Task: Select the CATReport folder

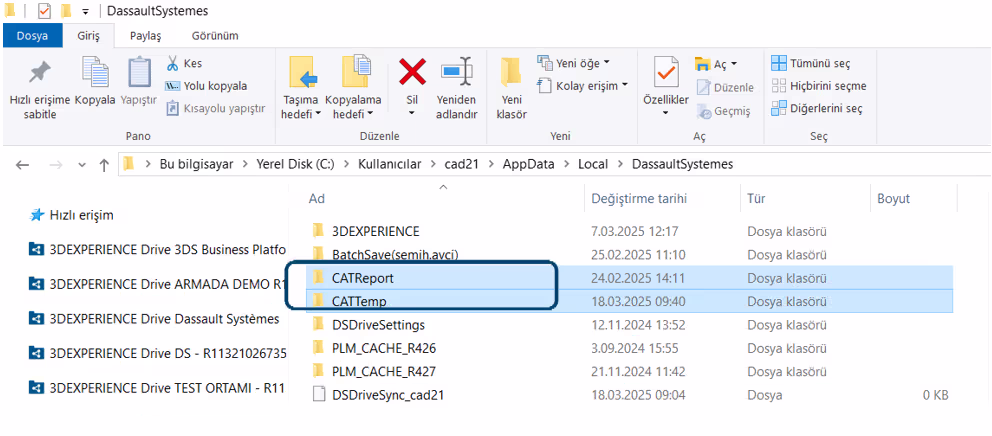Action: [x=629, y=278]
